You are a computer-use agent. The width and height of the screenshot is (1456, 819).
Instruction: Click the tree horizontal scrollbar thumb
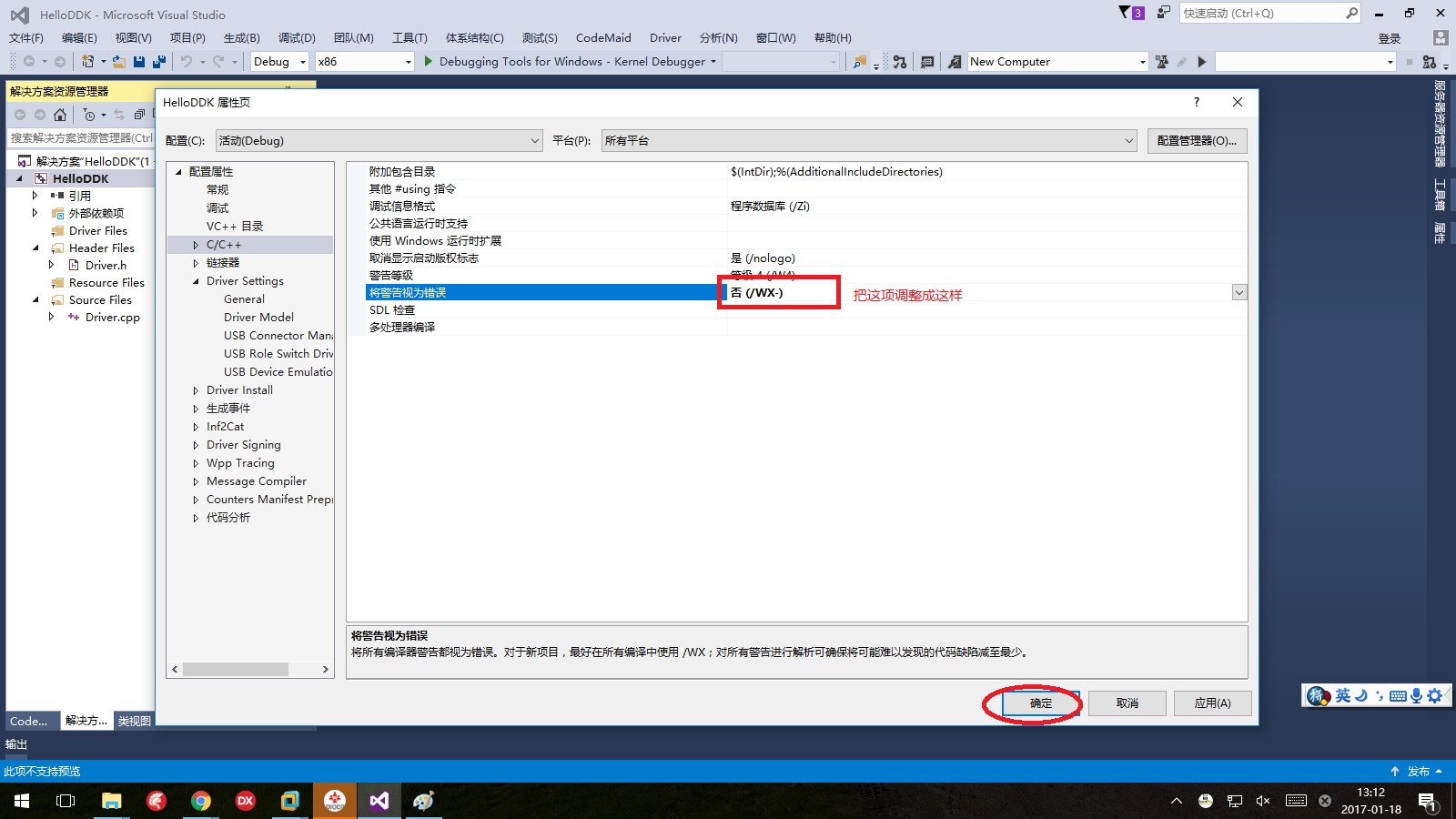(x=236, y=669)
